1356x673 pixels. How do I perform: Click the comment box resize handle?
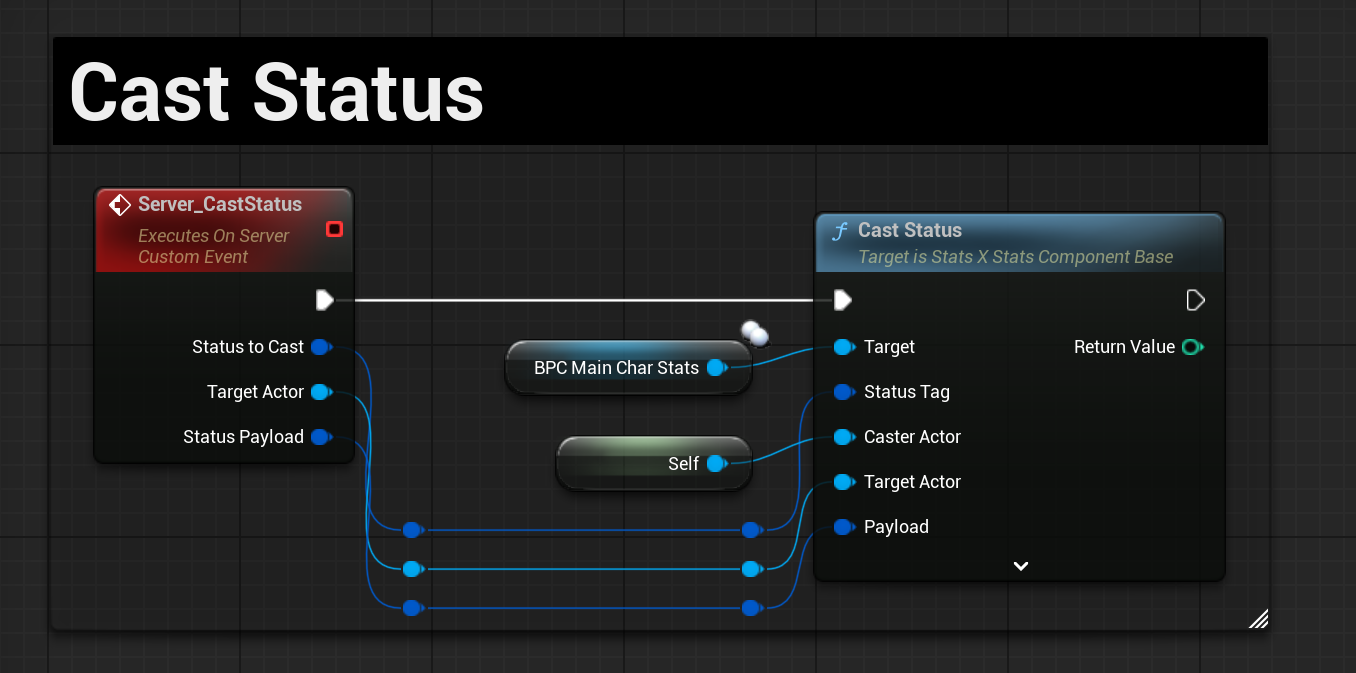coord(1258,618)
